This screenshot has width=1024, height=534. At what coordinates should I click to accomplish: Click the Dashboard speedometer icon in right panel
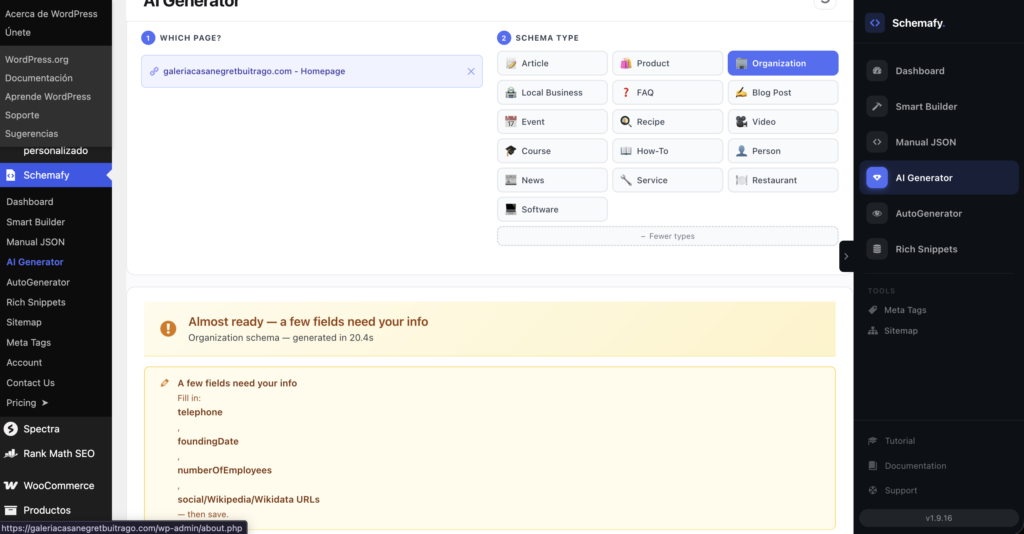pos(877,71)
